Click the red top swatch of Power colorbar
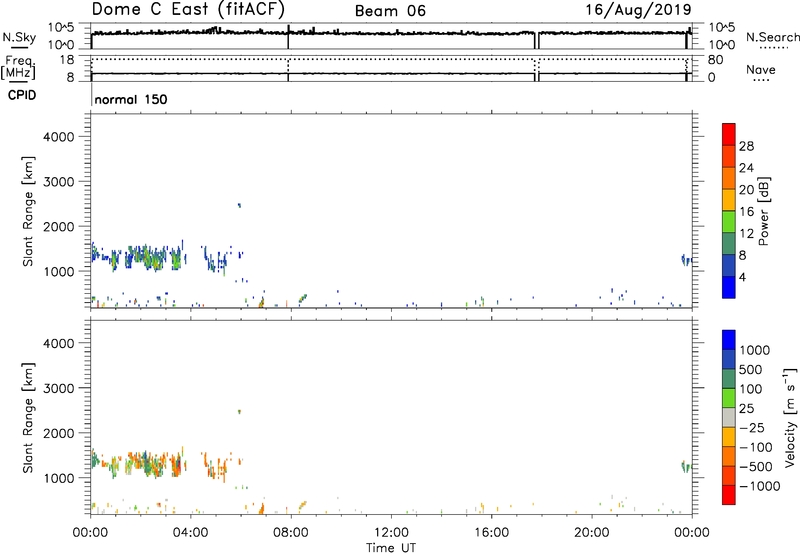The image size is (800, 554). coord(729,134)
